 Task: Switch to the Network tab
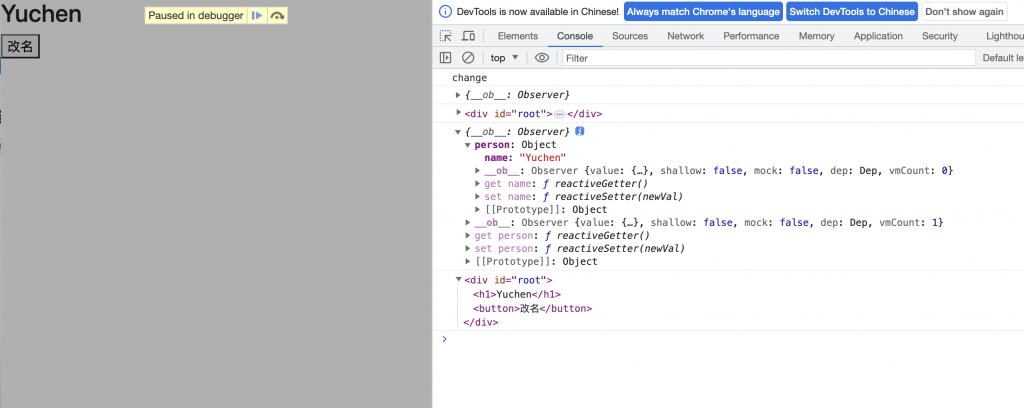[x=685, y=36]
